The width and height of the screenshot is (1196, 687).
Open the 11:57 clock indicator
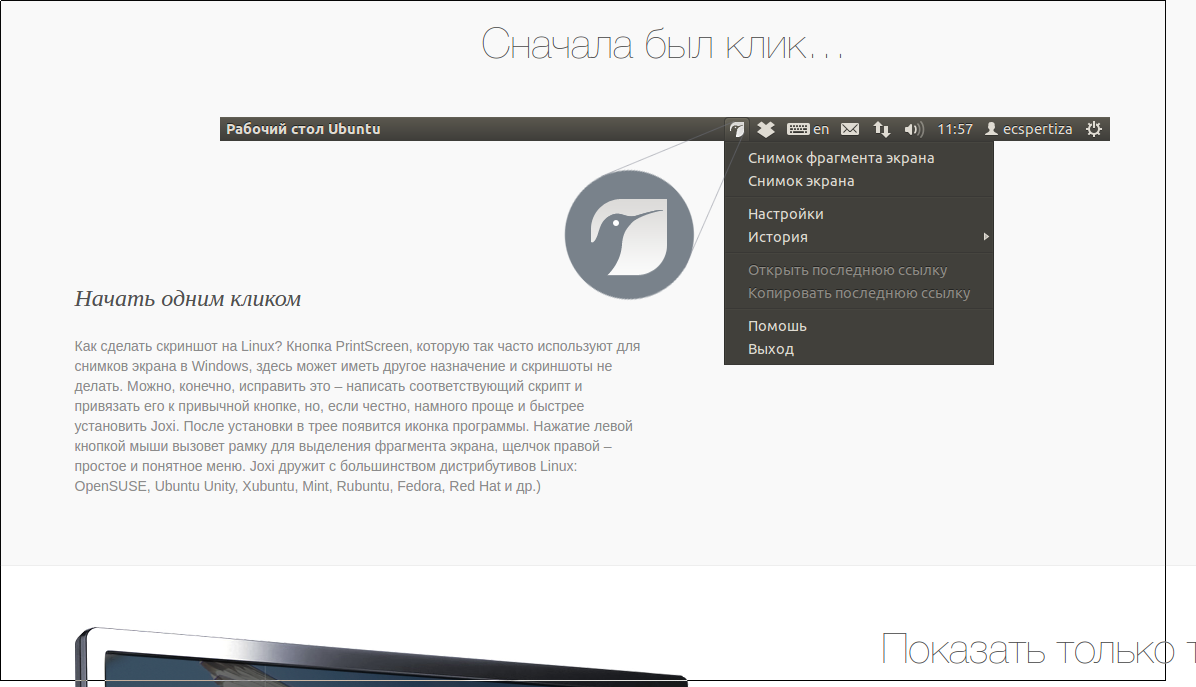[x=955, y=129]
